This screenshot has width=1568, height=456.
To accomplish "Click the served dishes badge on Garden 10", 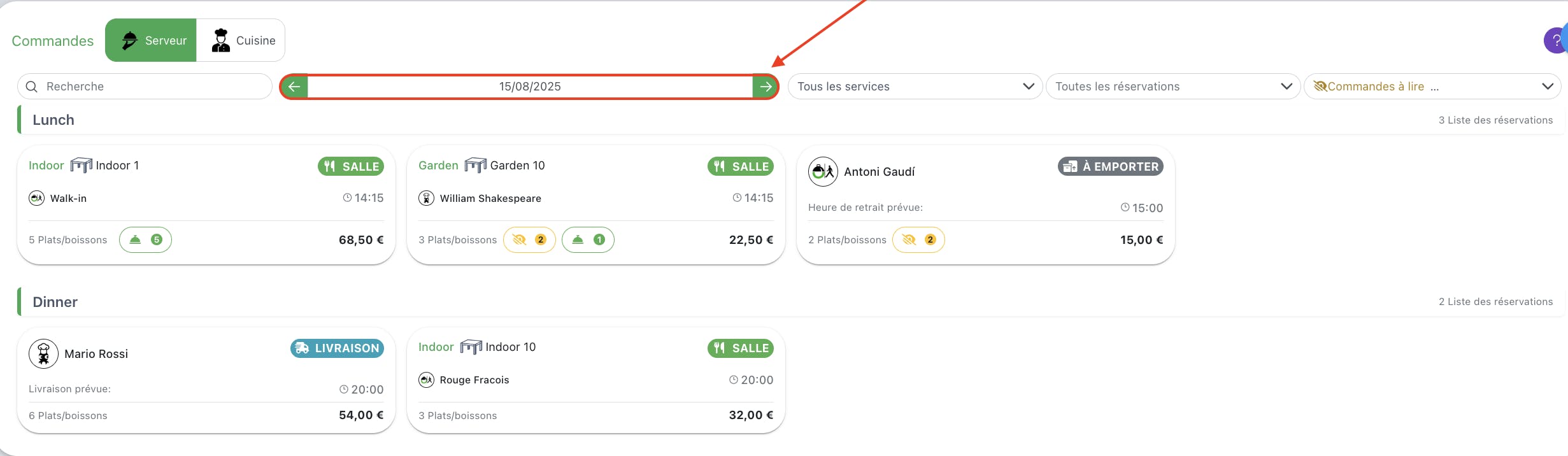I will [588, 240].
